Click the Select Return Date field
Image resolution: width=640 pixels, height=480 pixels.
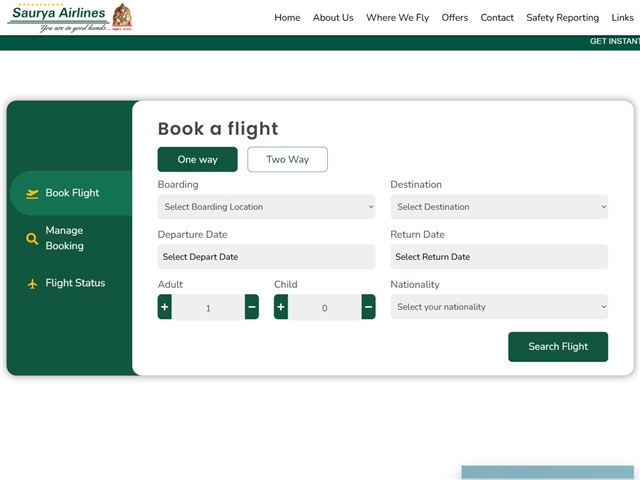pyautogui.click(x=498, y=257)
